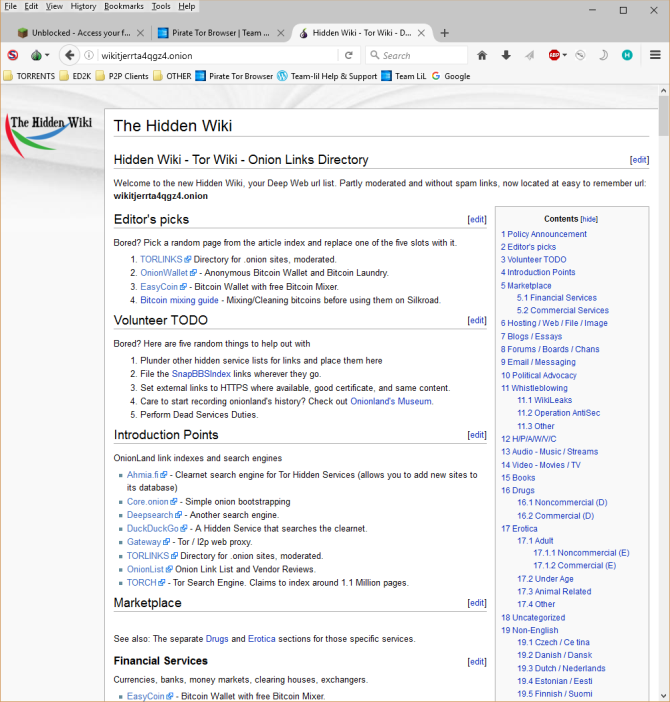The image size is (670, 702).
Task: Hide the Contents box
Action: [589, 219]
